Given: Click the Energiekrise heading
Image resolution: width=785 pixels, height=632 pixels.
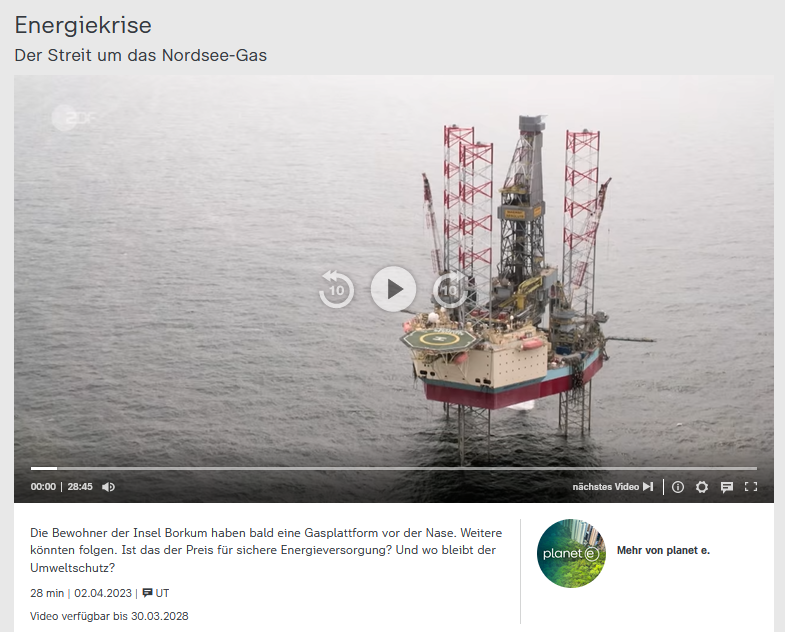Looking at the screenshot, I should [x=83, y=25].
